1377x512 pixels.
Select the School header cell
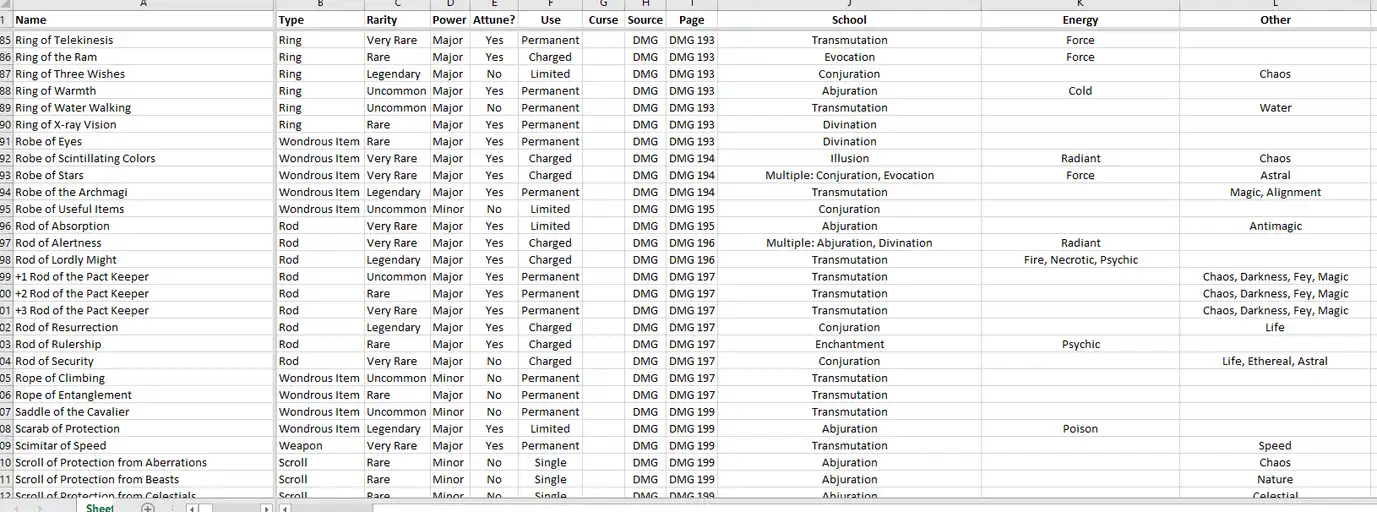click(849, 20)
